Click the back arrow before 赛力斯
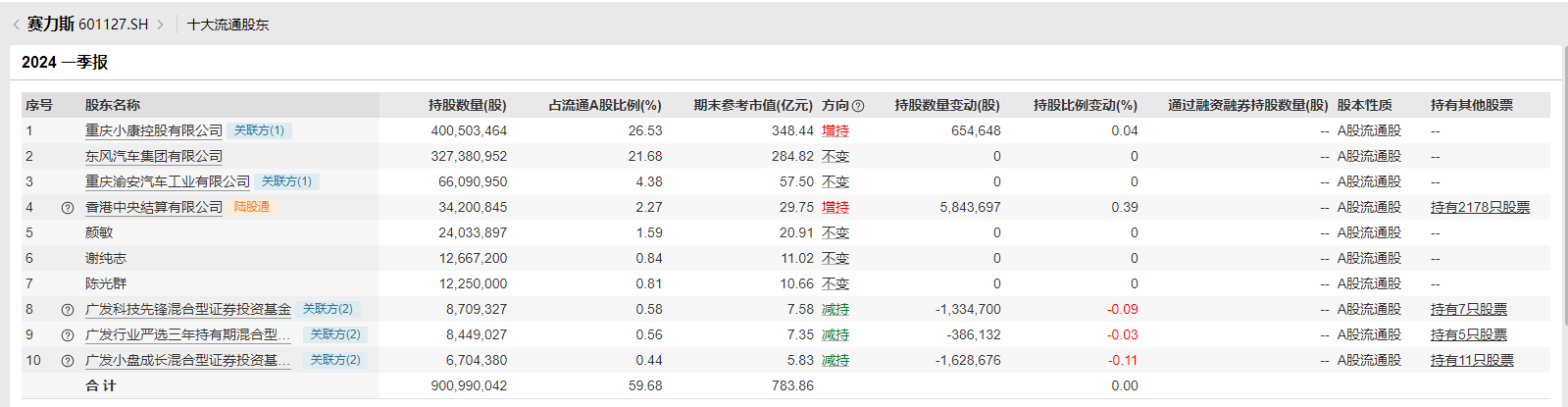The height and width of the screenshot is (407, 1568). (16, 25)
